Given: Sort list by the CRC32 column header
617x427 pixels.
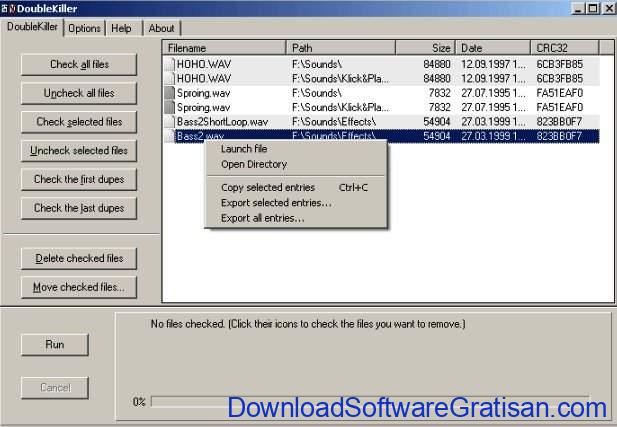Looking at the screenshot, I should [565, 48].
